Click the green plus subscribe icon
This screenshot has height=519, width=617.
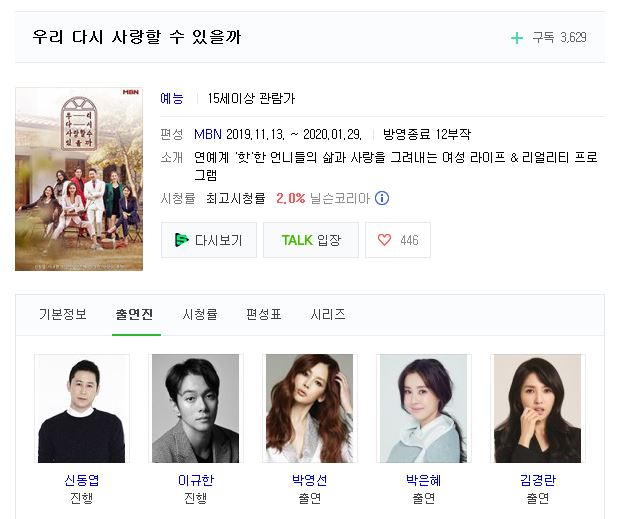click(x=516, y=38)
